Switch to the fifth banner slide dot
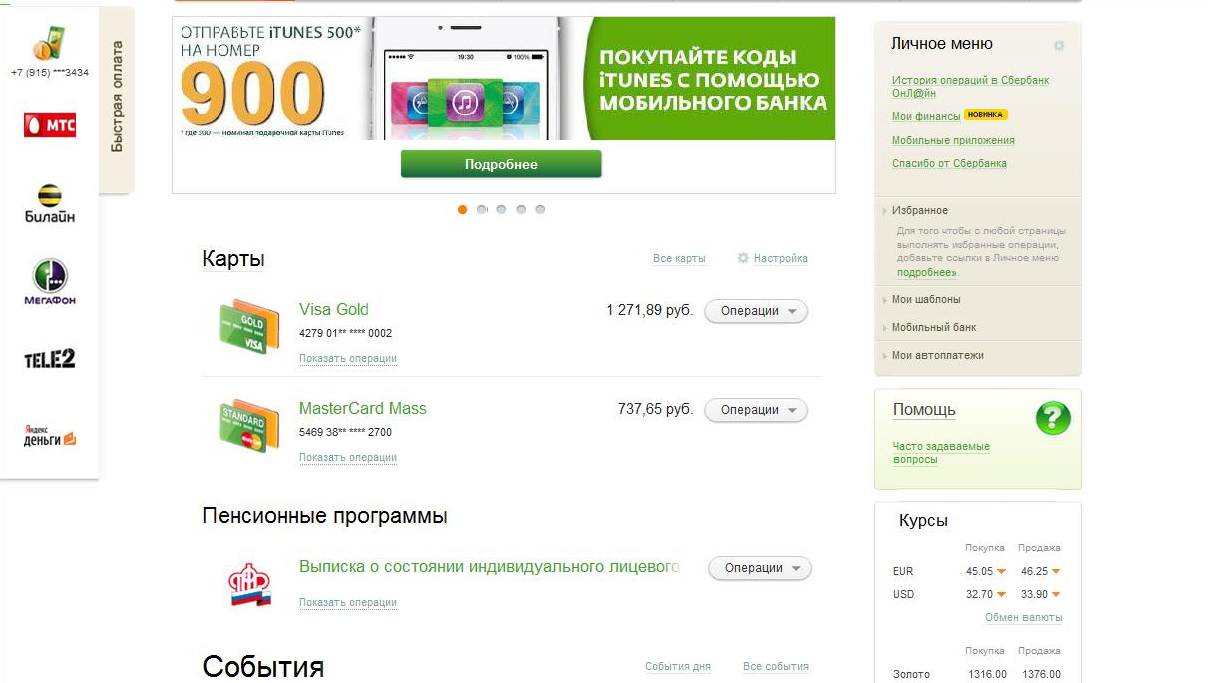The image size is (1208, 683). point(540,210)
